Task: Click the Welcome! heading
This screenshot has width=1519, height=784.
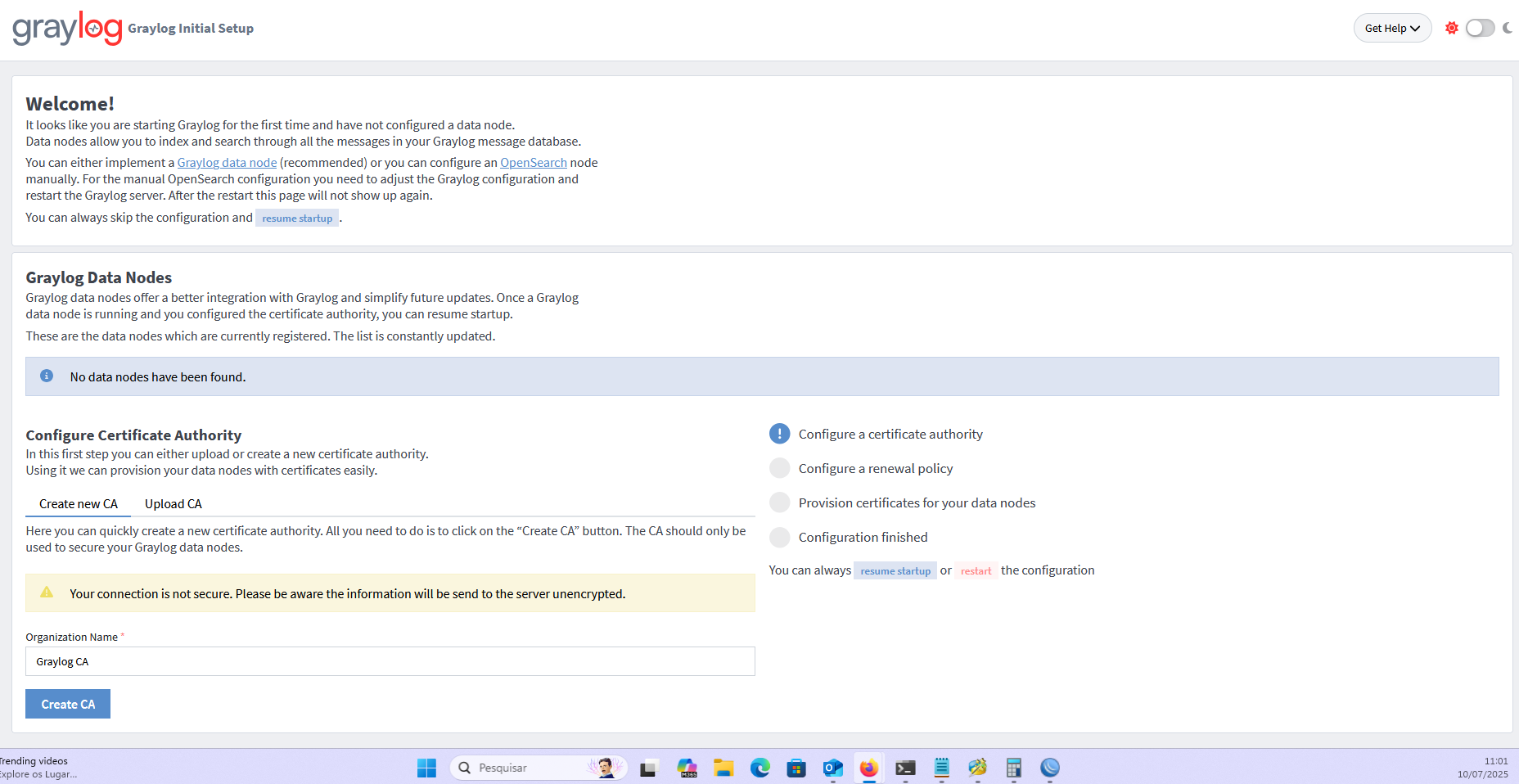Action: (x=70, y=104)
